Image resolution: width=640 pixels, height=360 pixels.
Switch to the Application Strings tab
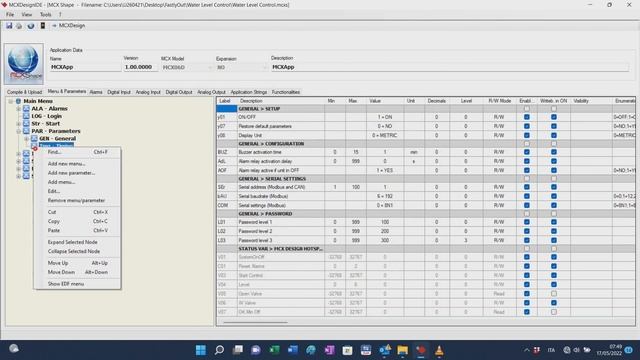tap(249, 92)
